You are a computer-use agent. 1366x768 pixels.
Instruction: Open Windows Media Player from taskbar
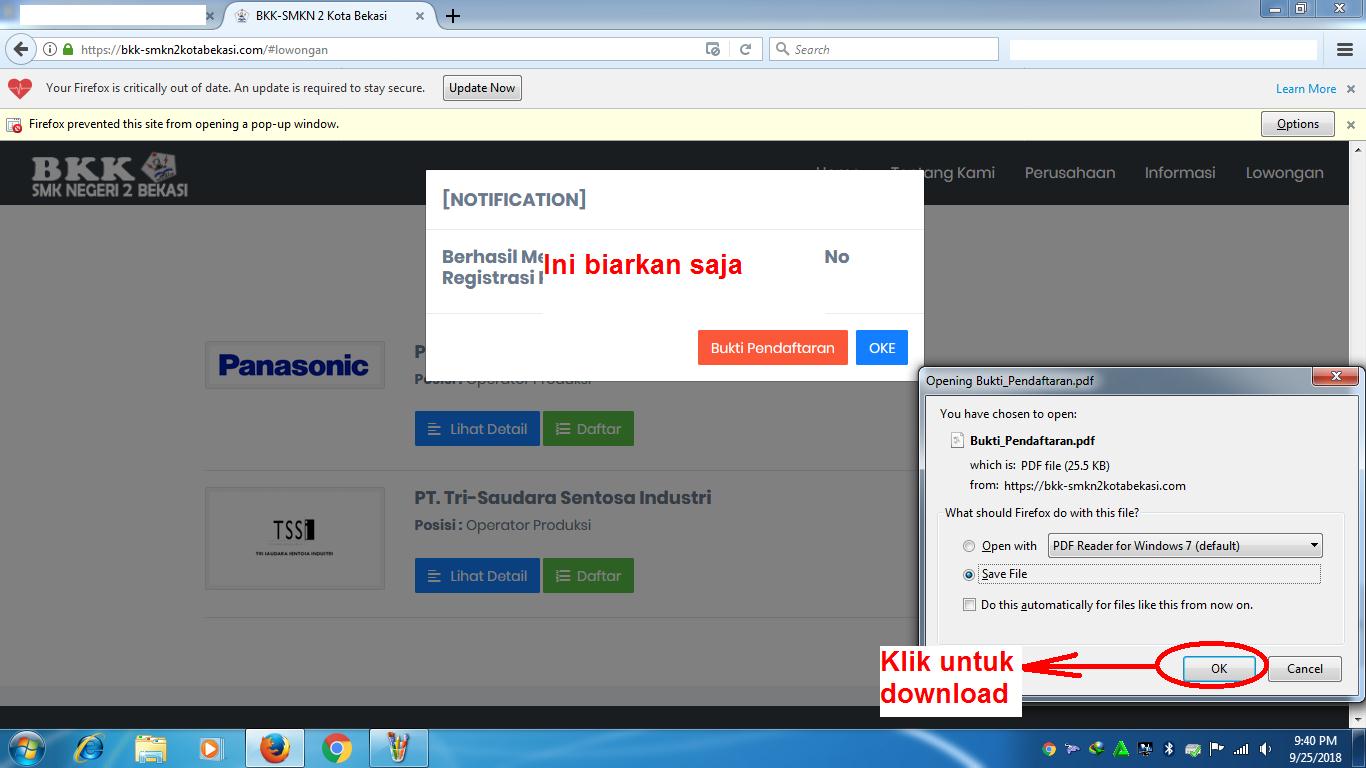(x=211, y=748)
